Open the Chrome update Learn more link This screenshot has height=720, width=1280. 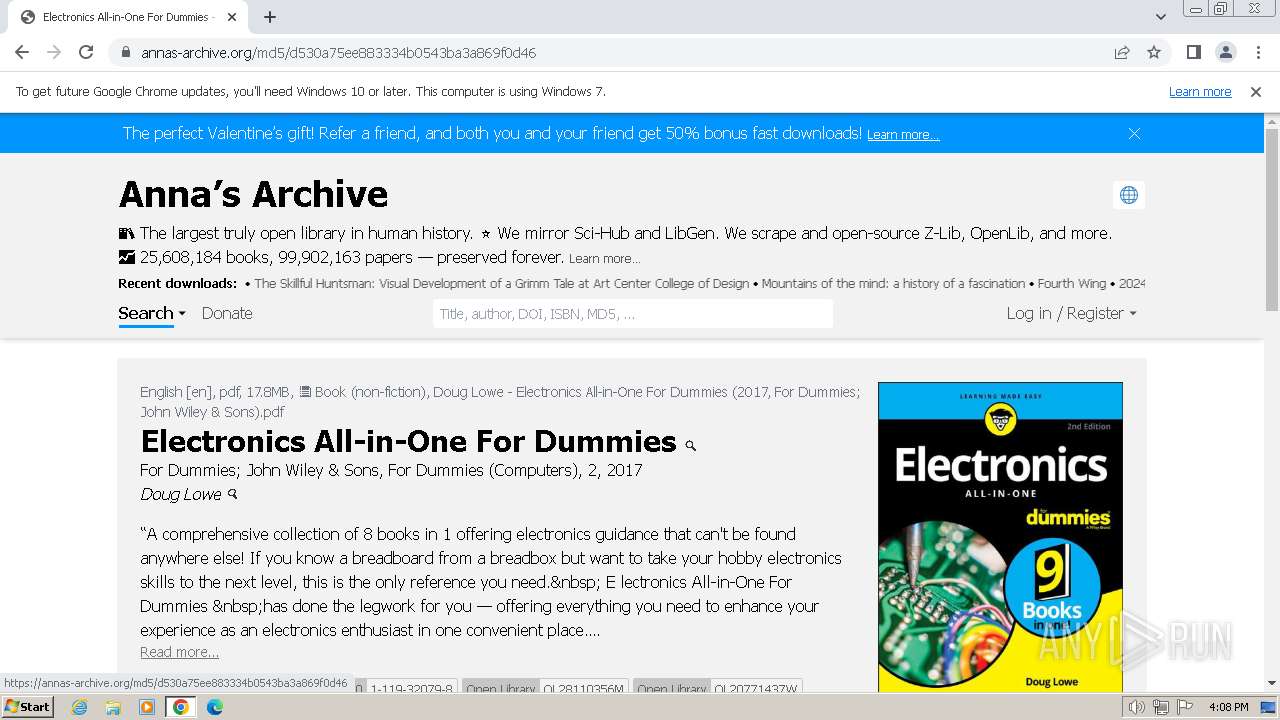(x=1200, y=92)
